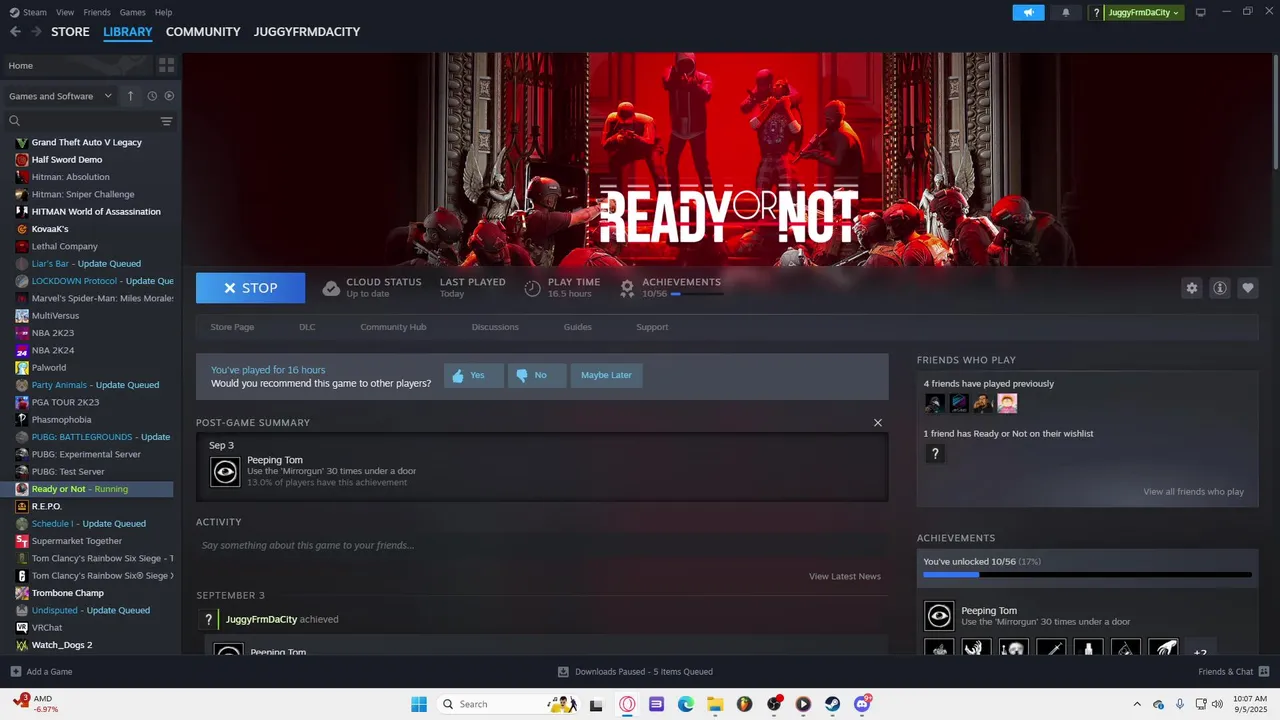Click the sort ascending arrow icon

click(x=130, y=96)
